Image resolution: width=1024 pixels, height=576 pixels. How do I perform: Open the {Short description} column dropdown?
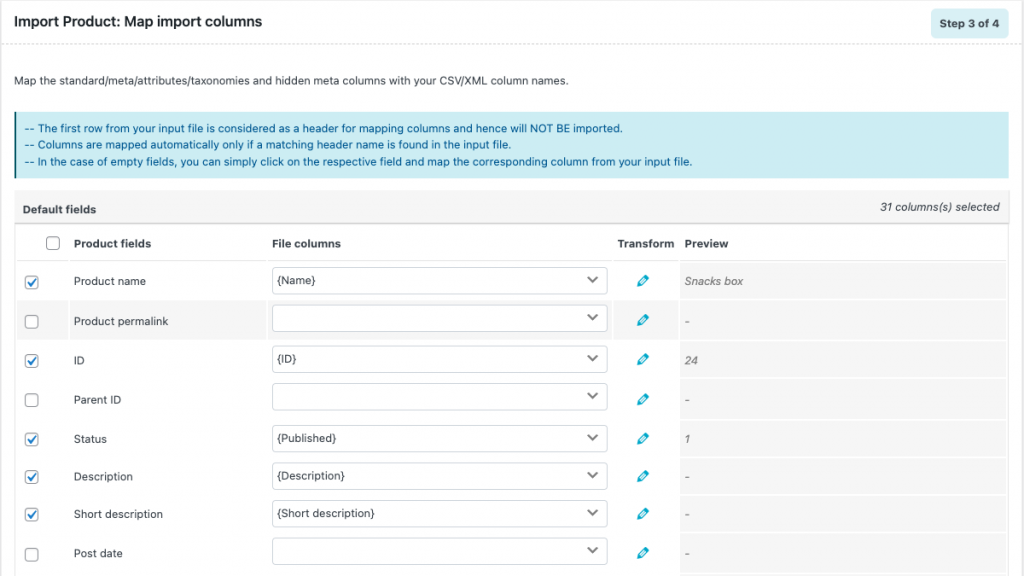440,513
